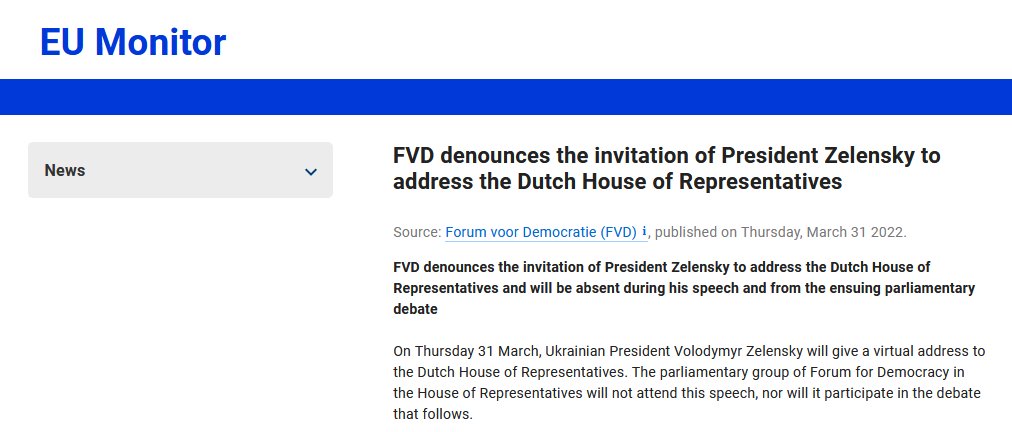Click the word 'debate' ending the bold summary

[x=415, y=309]
